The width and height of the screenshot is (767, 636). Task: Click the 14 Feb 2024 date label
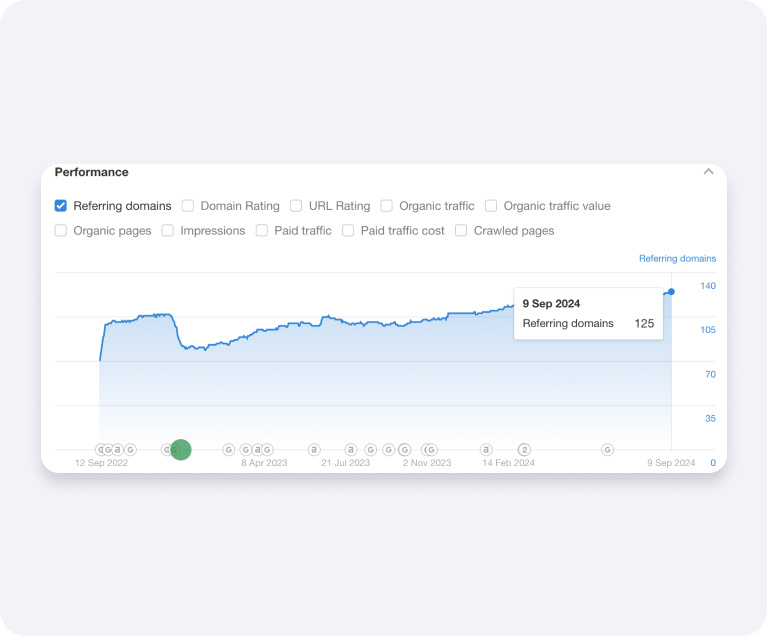tap(508, 463)
